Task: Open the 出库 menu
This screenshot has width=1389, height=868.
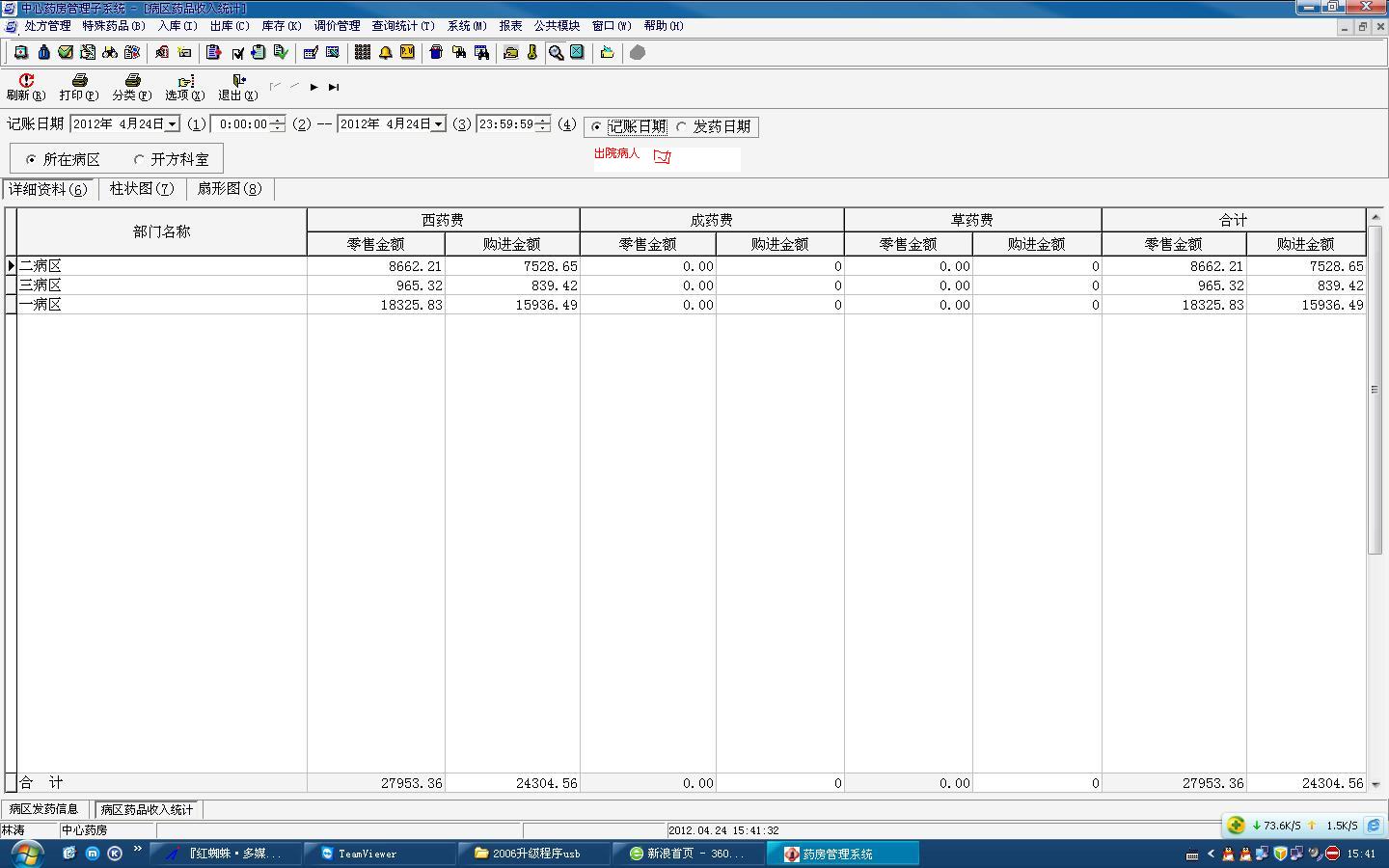Action: click(x=230, y=26)
